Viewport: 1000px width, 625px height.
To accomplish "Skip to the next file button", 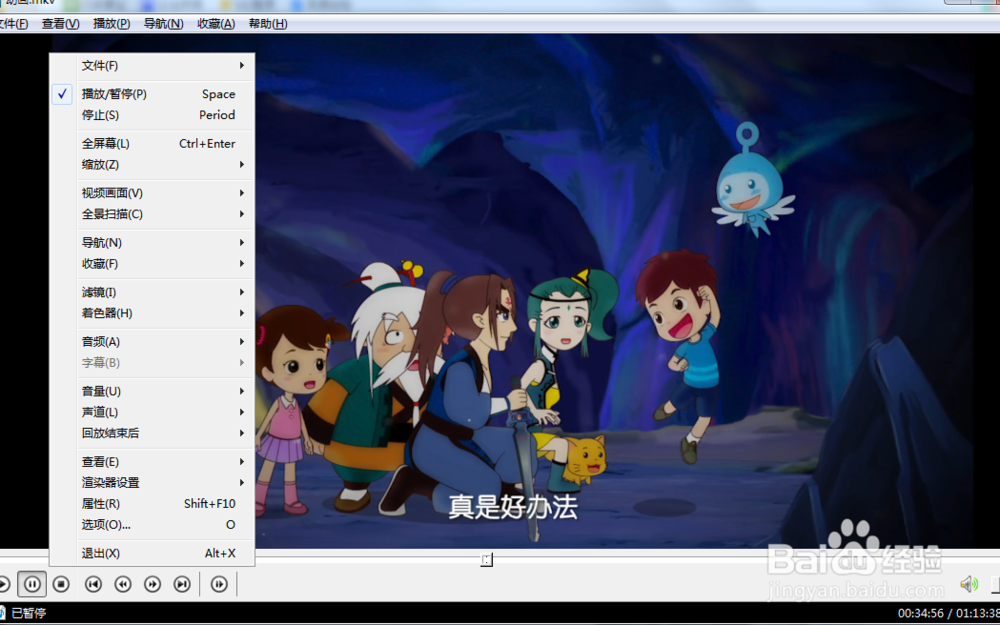I will (182, 584).
